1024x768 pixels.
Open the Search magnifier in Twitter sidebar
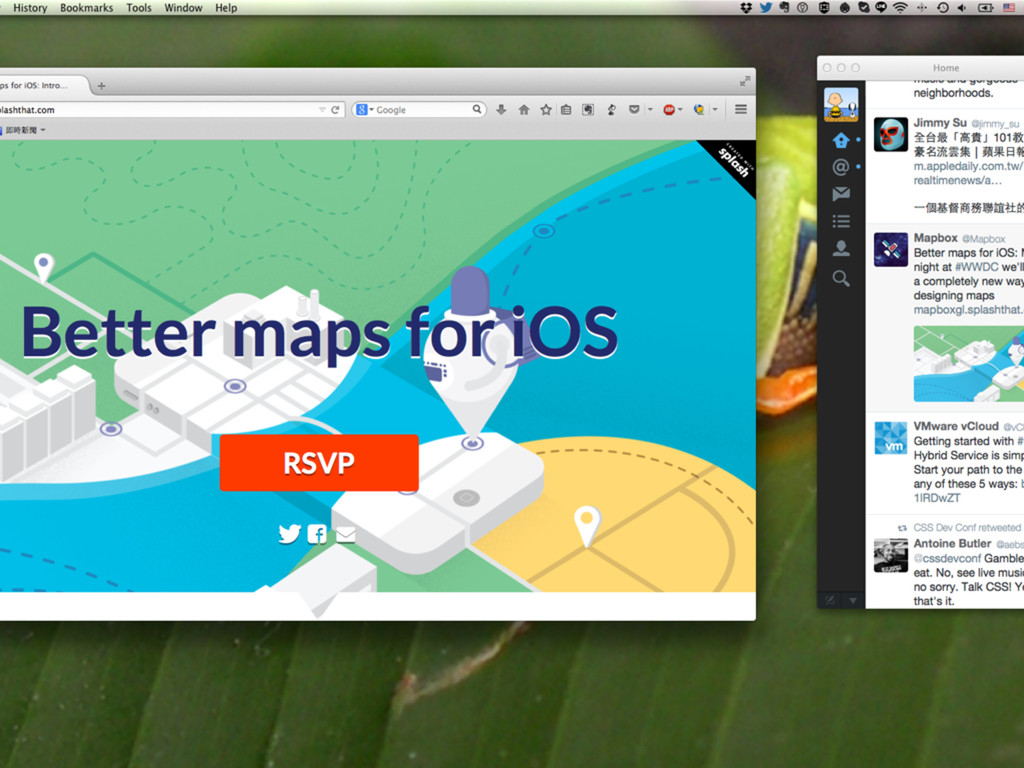tap(841, 279)
